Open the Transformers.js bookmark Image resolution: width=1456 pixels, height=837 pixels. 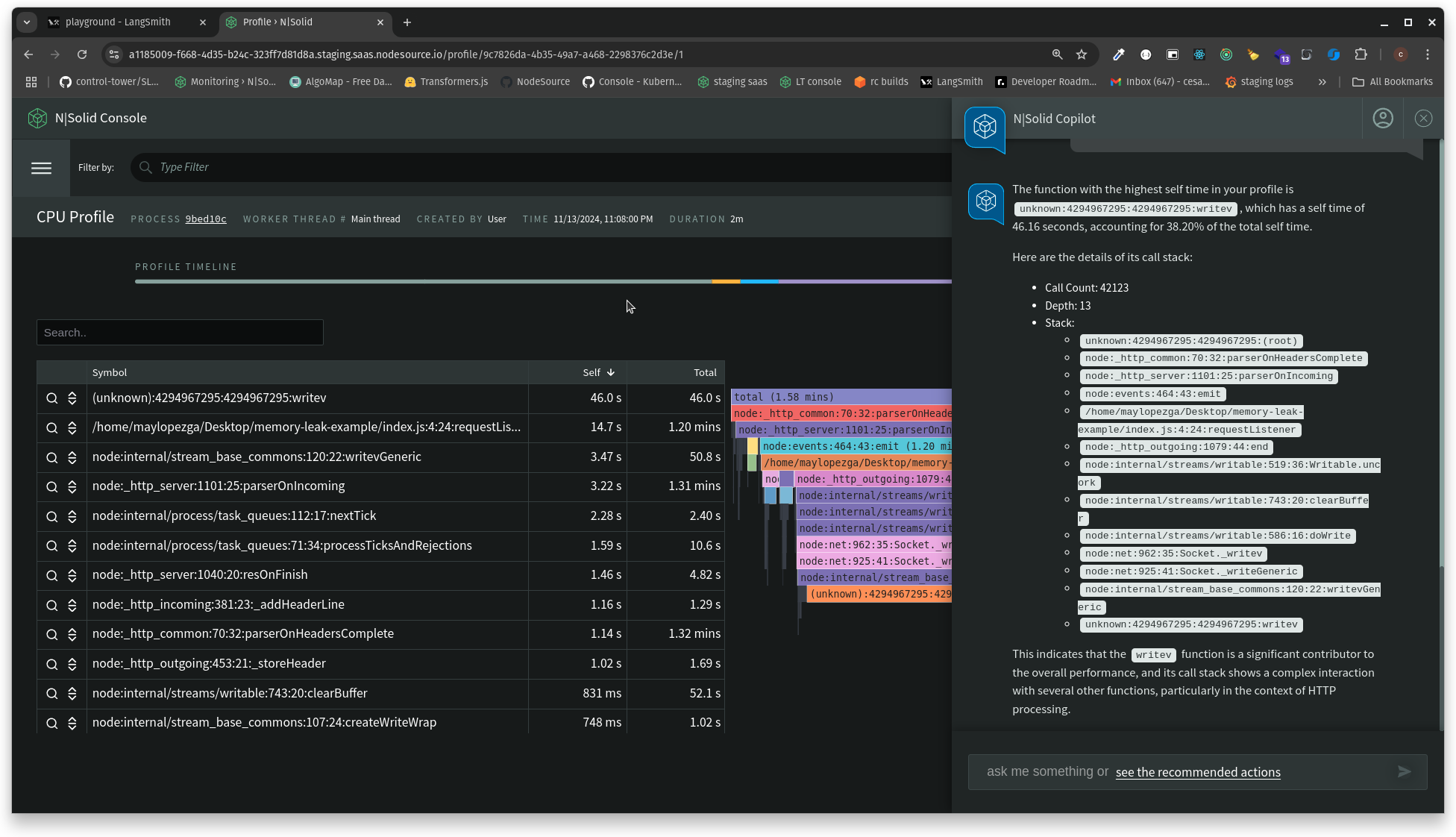(x=446, y=82)
